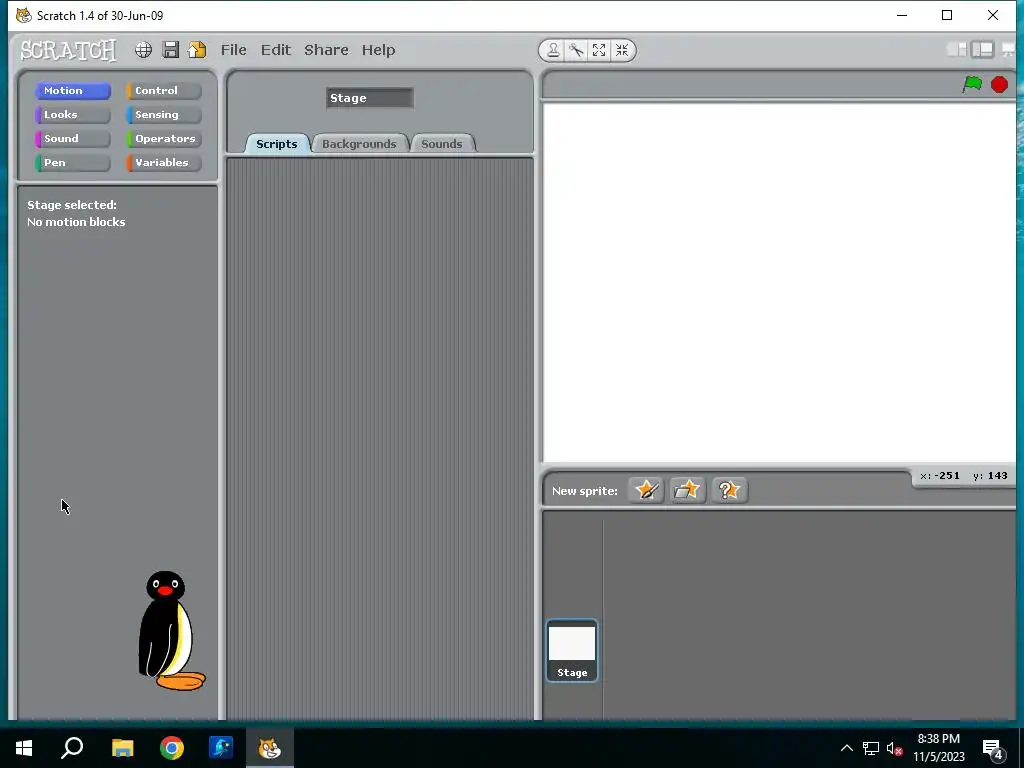Image resolution: width=1024 pixels, height=768 pixels.
Task: Choose new sprite from file
Action: tap(687, 490)
